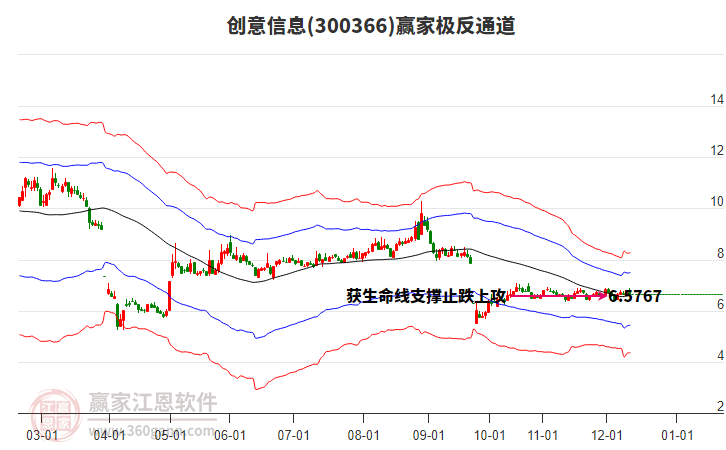Image resolution: width=726 pixels, height=450 pixels.
Task: Click the 4 price axis label
Action: [x=720, y=355]
